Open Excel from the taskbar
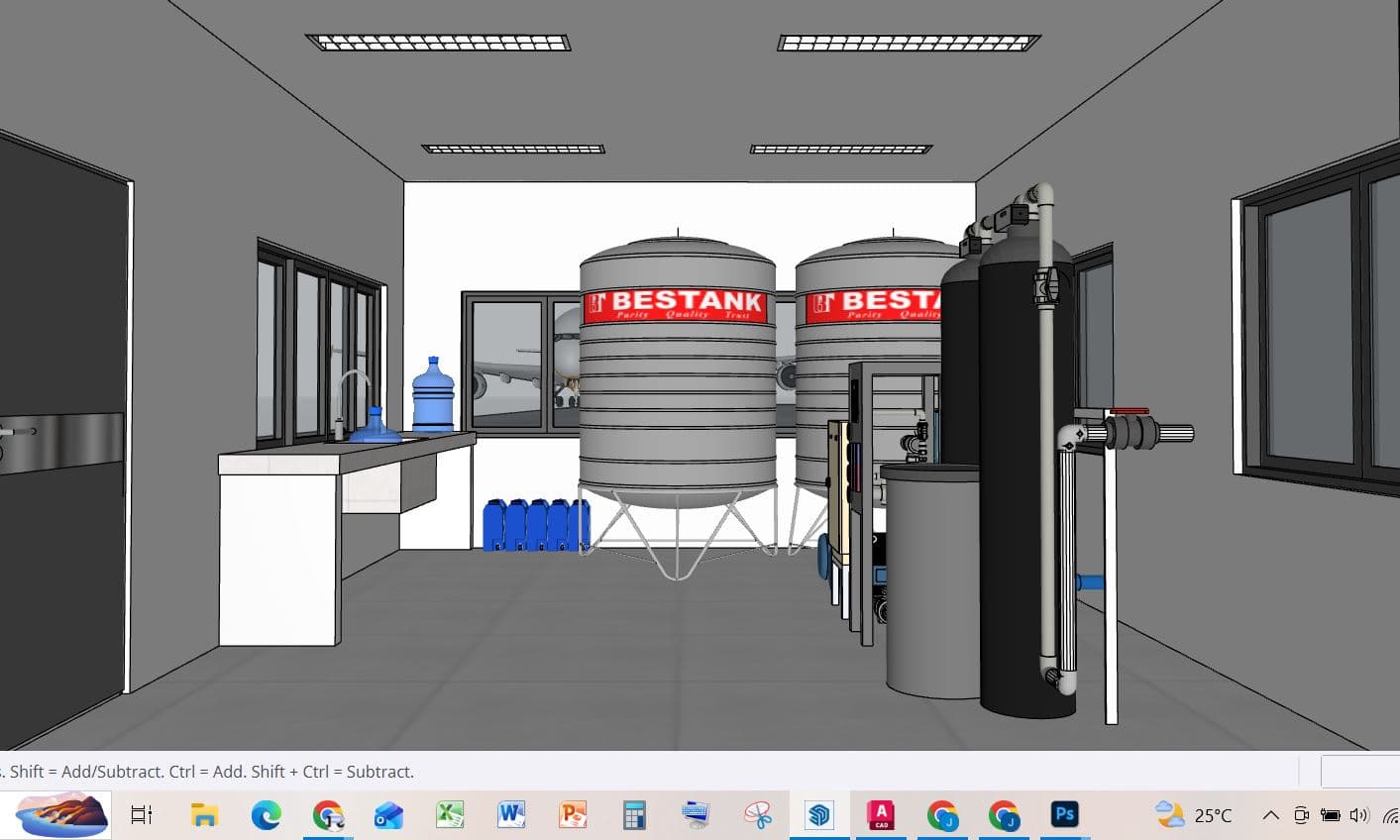Screen dimensions: 1400x840 [450, 815]
